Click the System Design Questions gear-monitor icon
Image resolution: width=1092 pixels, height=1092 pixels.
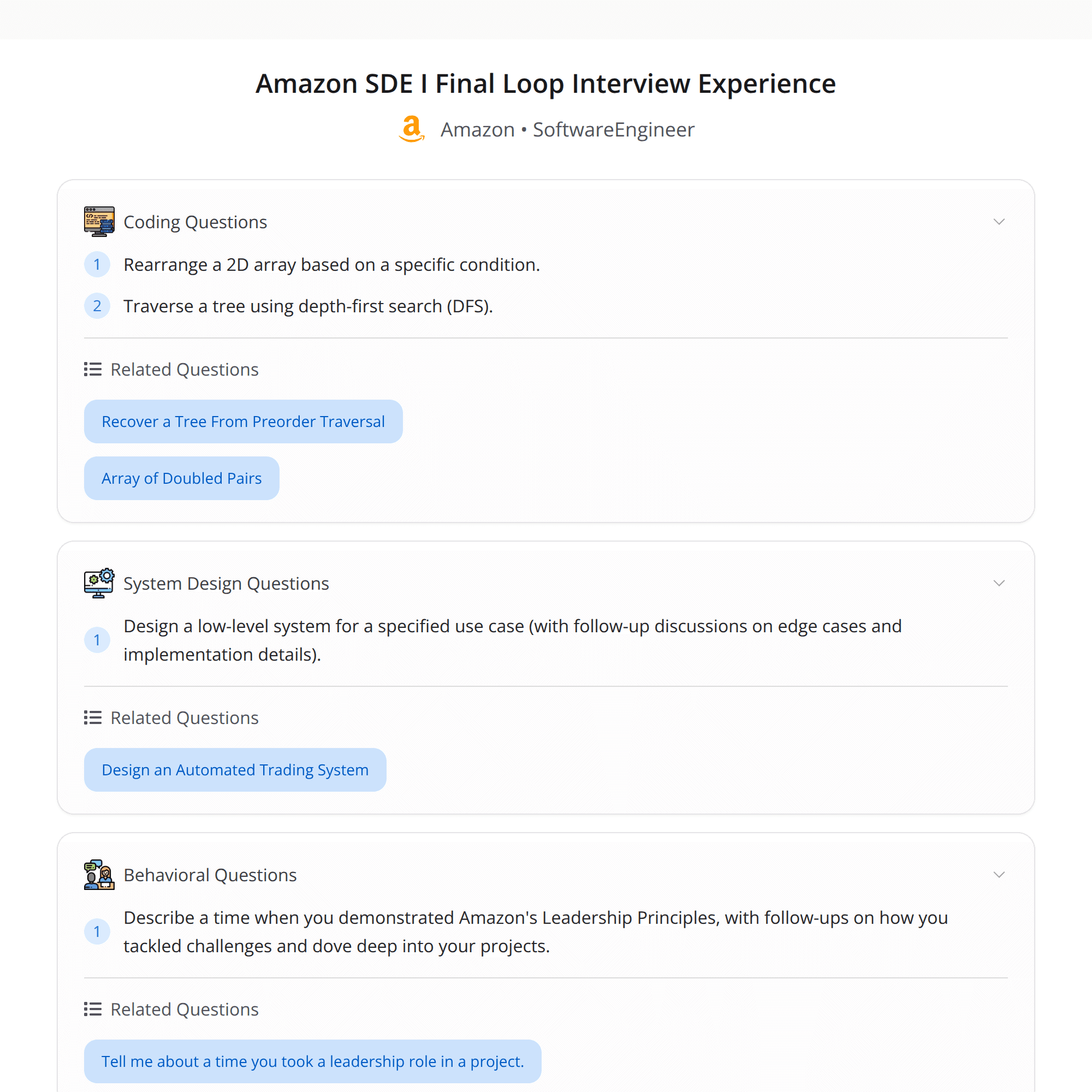coord(99,583)
